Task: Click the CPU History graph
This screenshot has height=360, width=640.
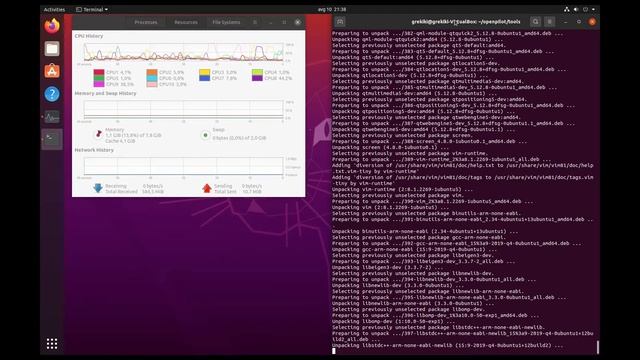Action: pos(183,52)
